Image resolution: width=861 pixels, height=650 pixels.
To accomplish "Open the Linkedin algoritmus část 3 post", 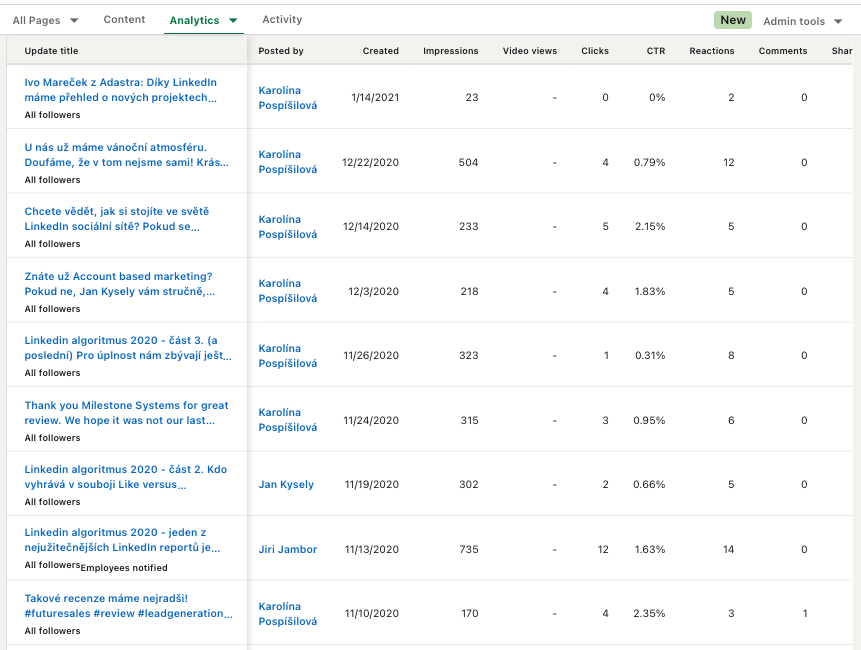I will (x=127, y=348).
